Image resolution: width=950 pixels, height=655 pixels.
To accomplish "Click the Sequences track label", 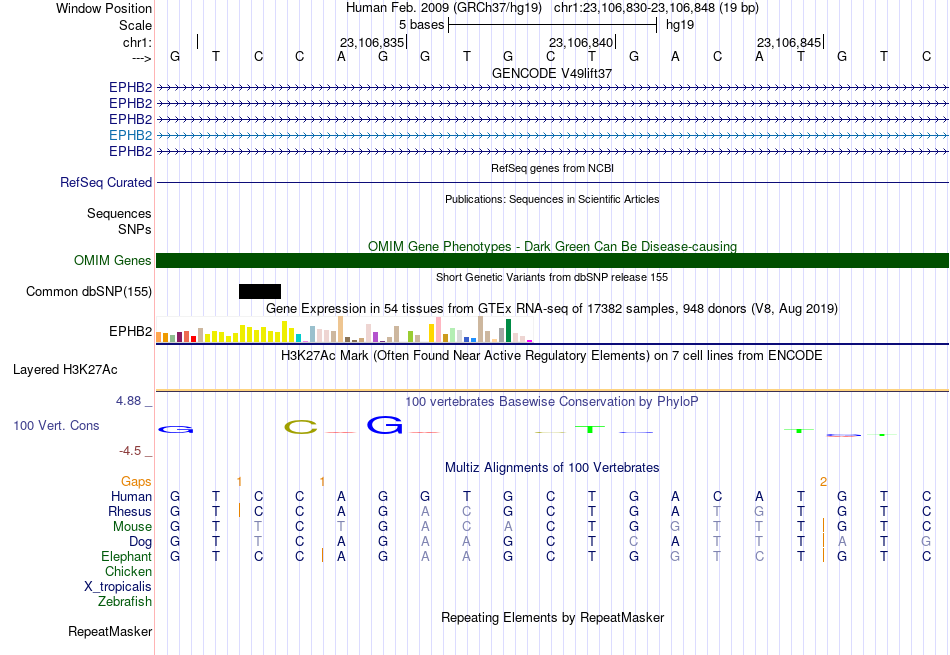I will (119, 213).
